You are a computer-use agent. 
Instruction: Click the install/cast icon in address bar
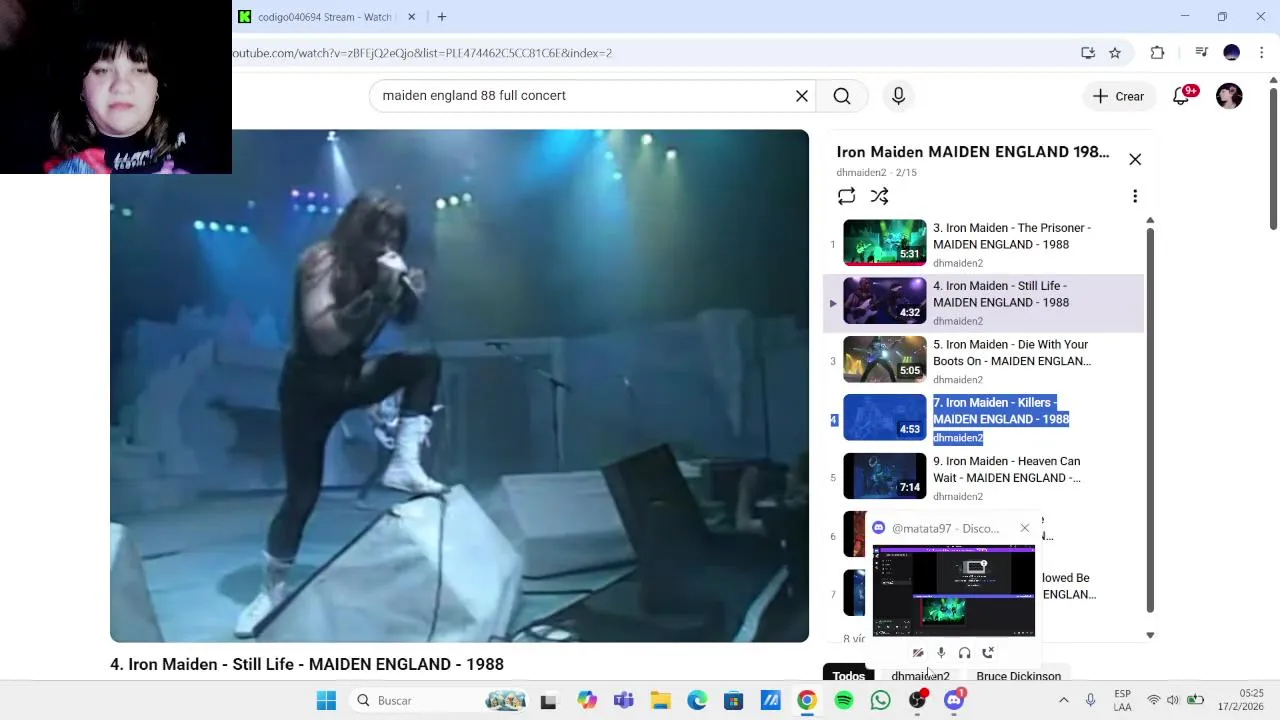click(x=1088, y=53)
